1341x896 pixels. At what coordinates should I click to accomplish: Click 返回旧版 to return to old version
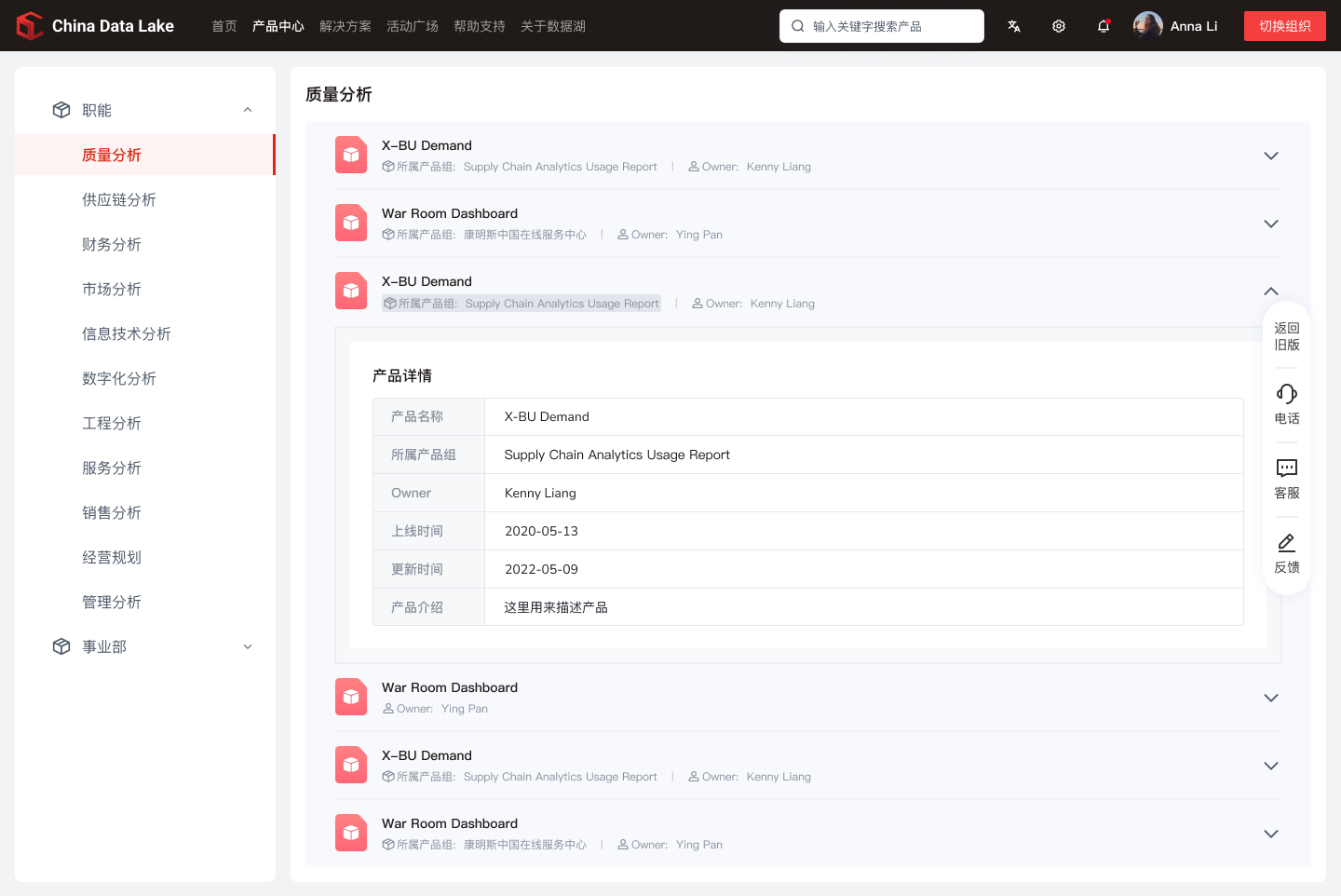pyautogui.click(x=1287, y=336)
